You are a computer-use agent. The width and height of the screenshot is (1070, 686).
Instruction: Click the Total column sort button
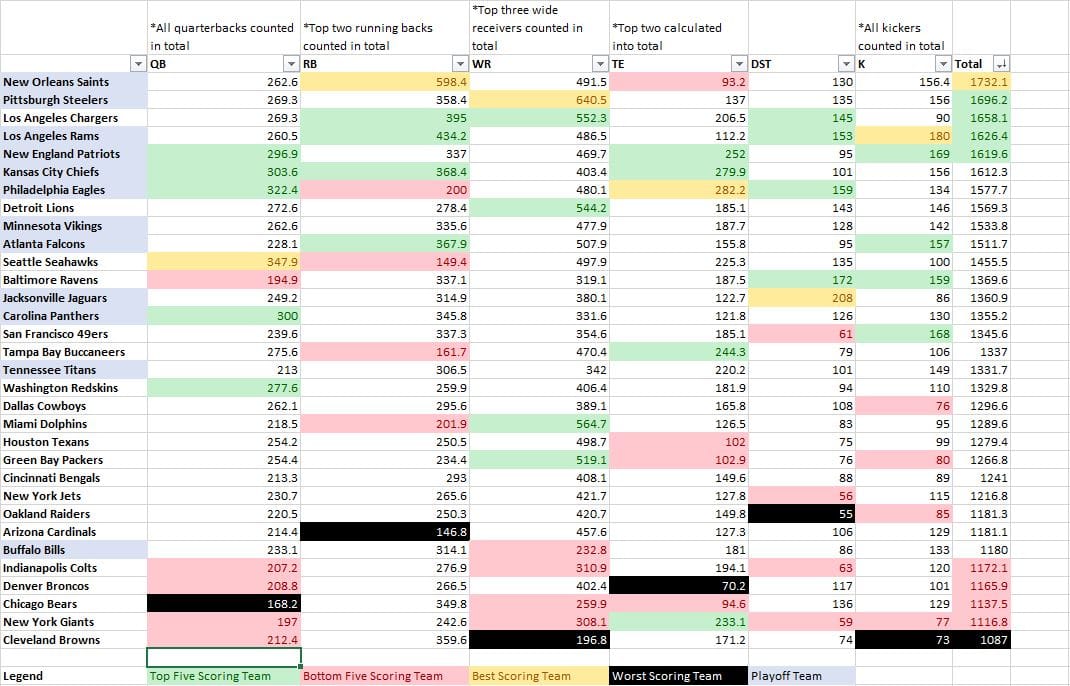(x=999, y=64)
